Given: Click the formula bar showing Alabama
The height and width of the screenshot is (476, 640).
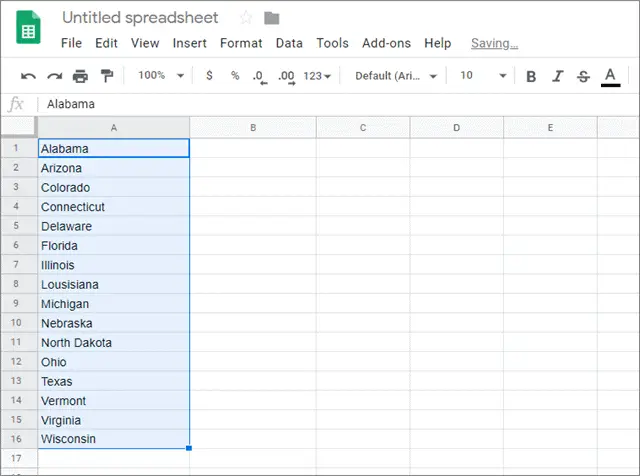Looking at the screenshot, I should tap(339, 104).
